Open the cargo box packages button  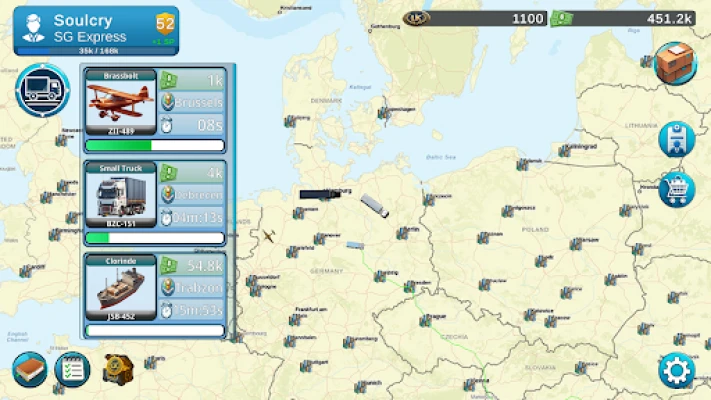click(x=675, y=63)
